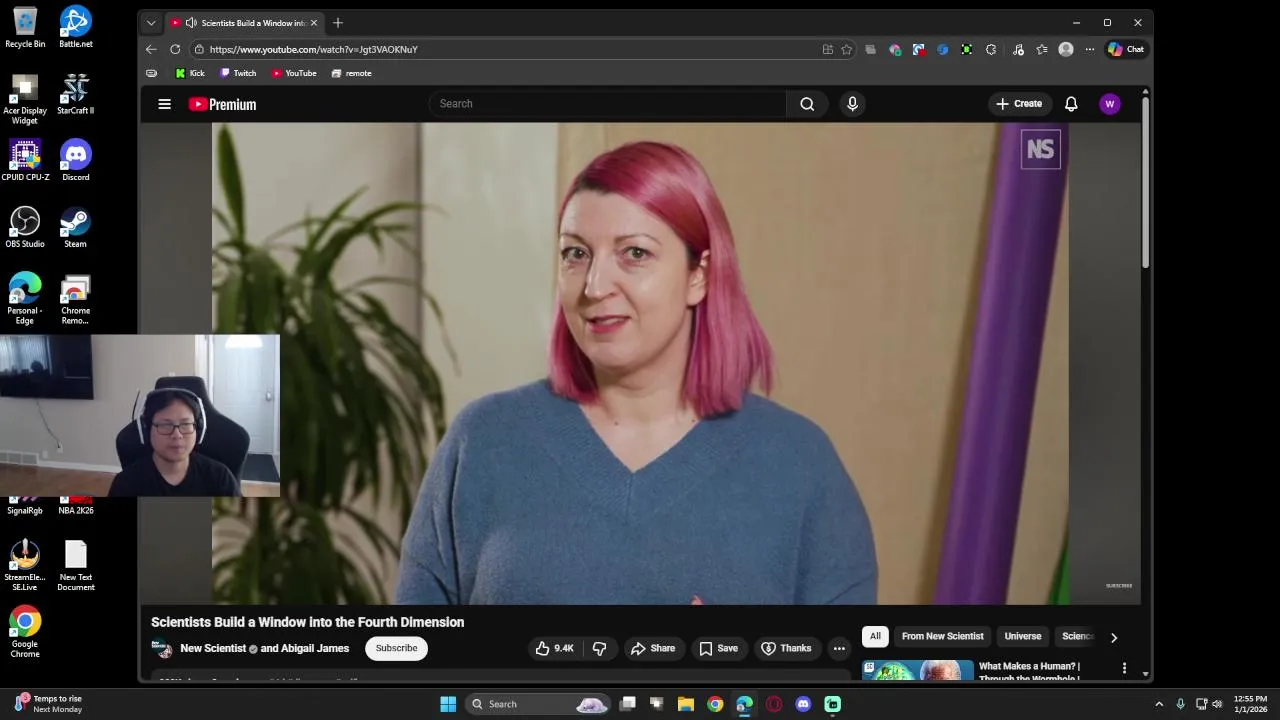This screenshot has height=720, width=1280.
Task: Click the video player to pause
Action: tap(640, 363)
